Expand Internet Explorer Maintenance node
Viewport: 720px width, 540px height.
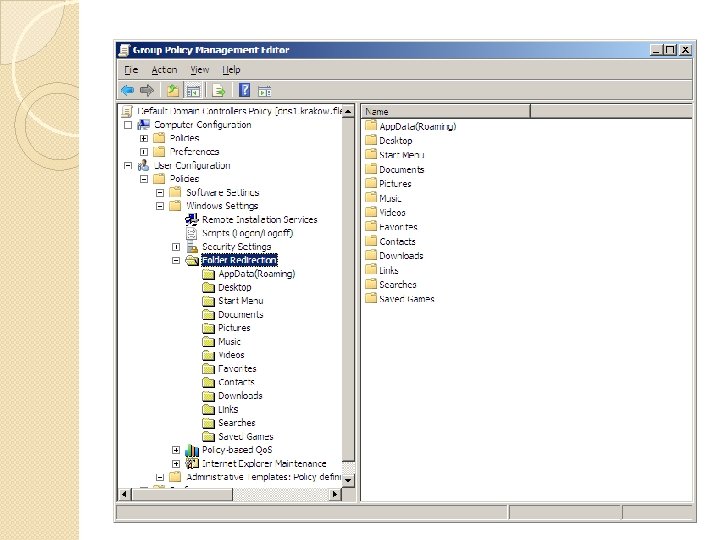176,464
